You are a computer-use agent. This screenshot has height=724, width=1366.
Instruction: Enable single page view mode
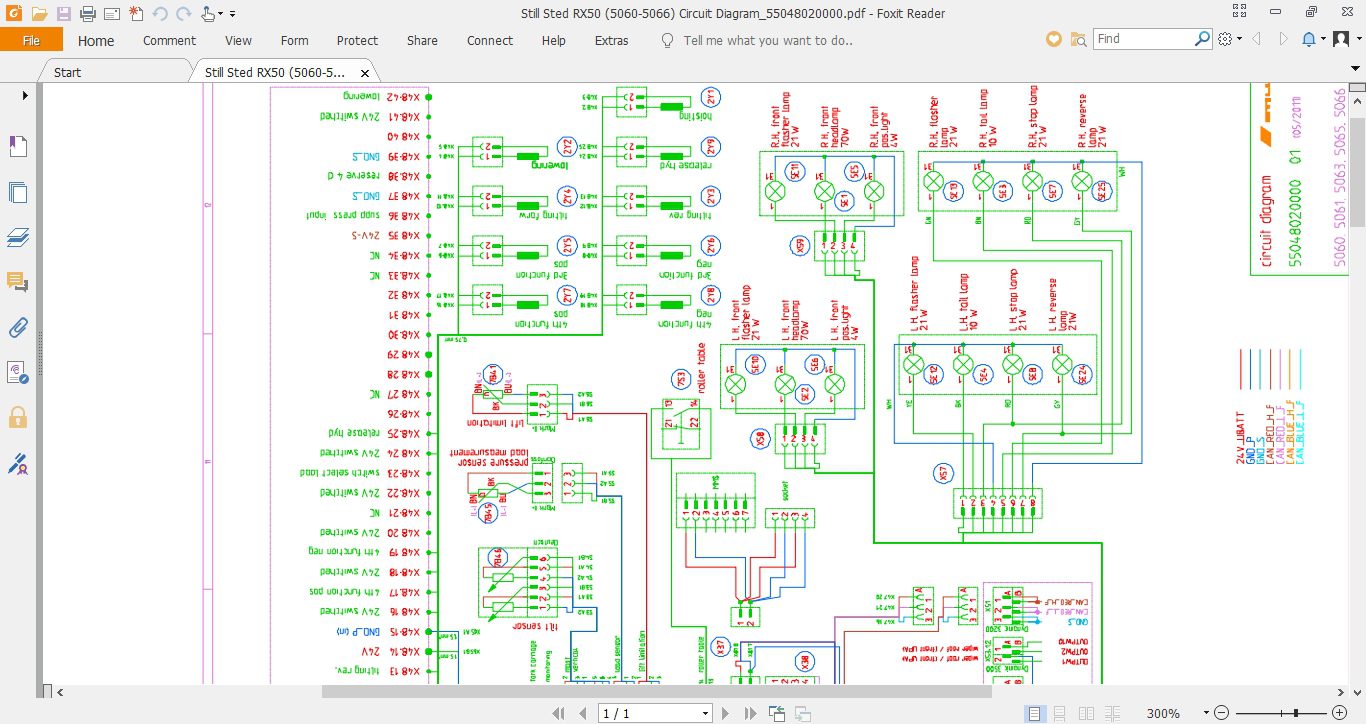tap(1035, 713)
